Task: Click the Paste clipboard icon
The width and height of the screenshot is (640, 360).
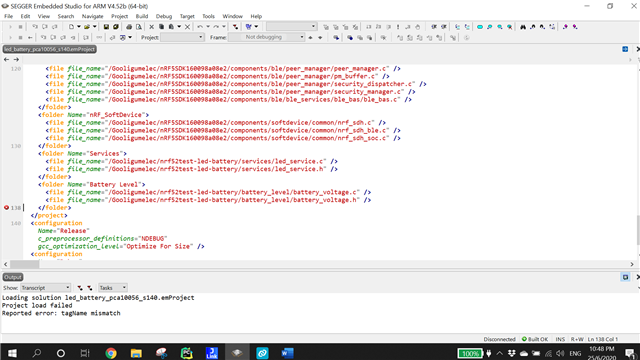Action: (171, 27)
